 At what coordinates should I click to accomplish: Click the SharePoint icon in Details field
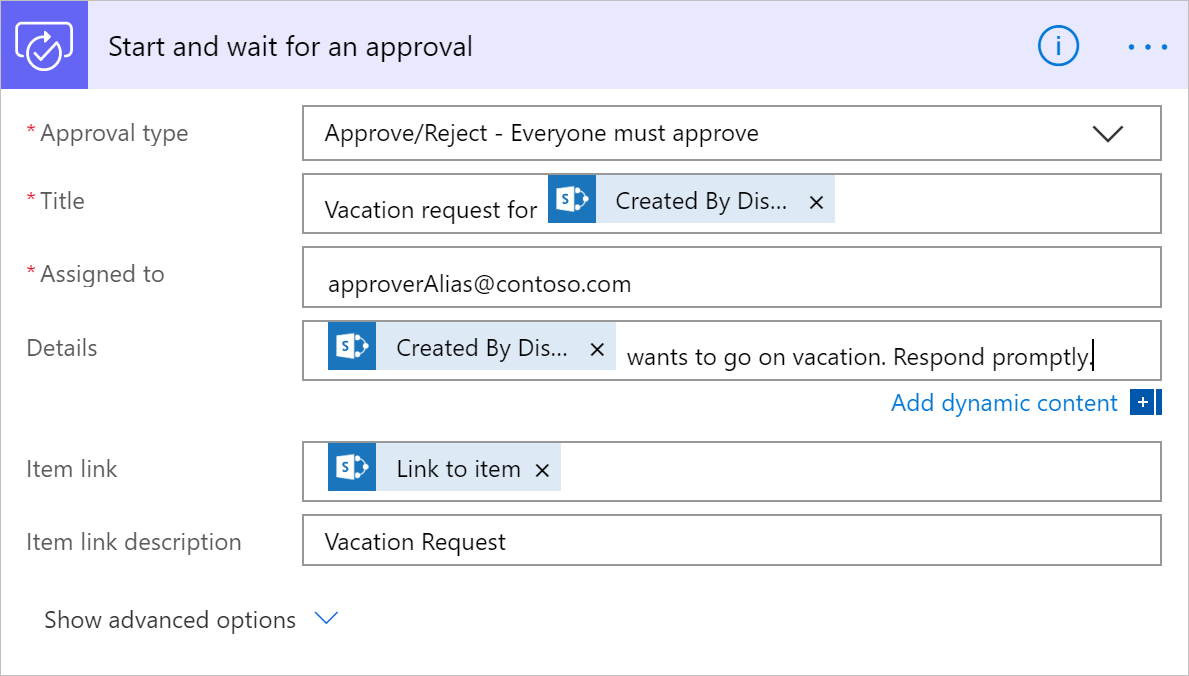pos(352,347)
